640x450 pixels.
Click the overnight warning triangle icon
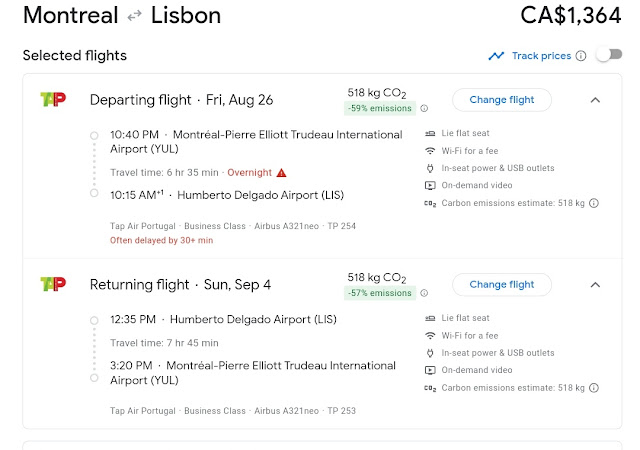pos(282,173)
